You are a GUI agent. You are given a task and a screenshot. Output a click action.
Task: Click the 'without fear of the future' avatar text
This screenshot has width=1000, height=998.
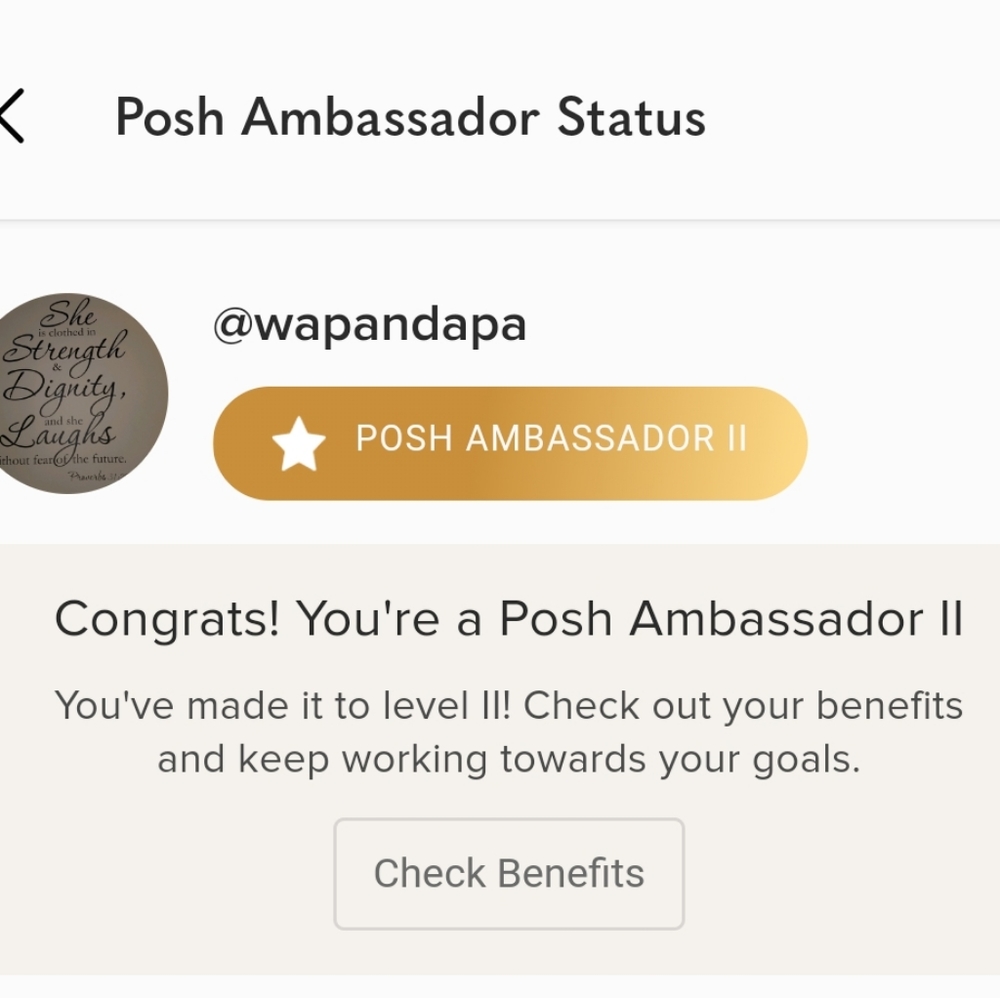pyautogui.click(x=62, y=460)
